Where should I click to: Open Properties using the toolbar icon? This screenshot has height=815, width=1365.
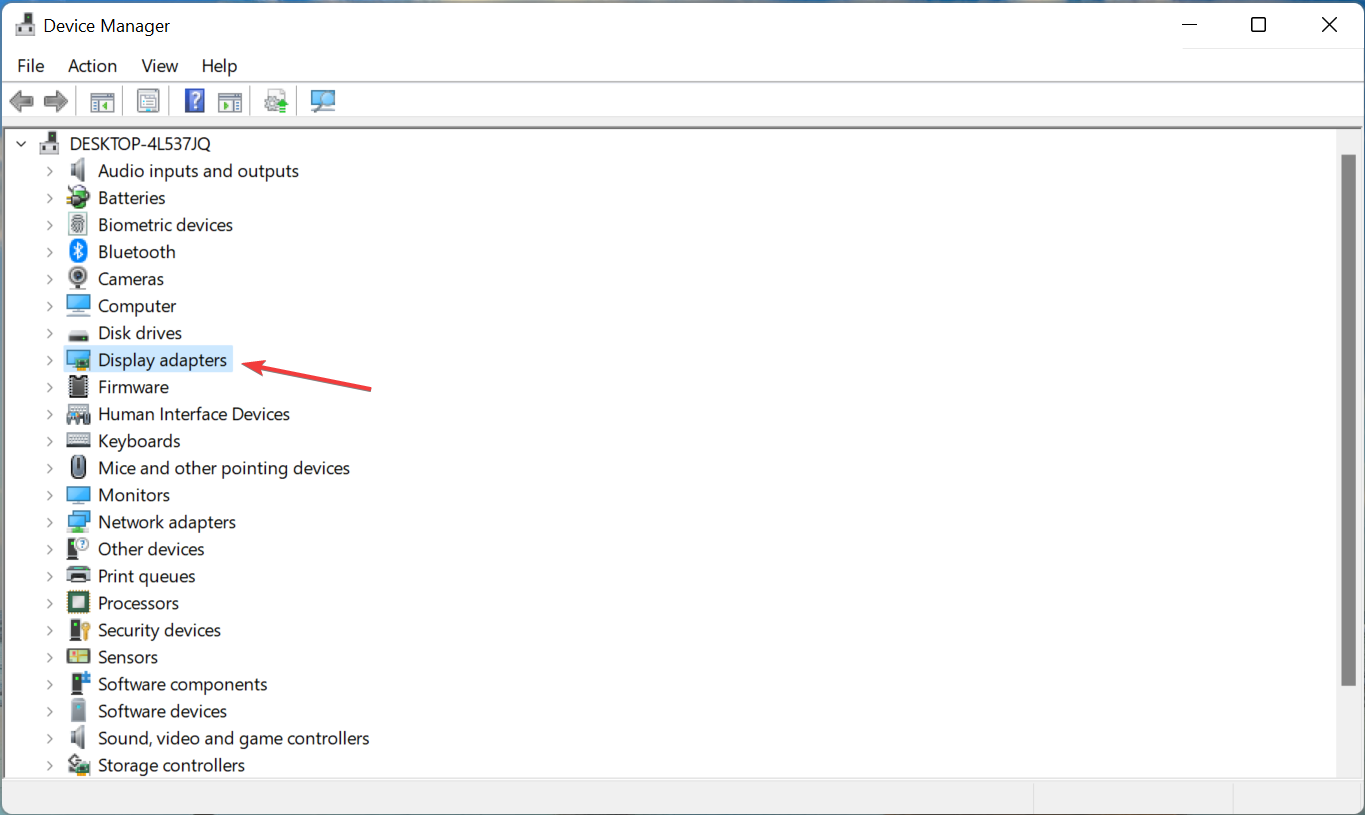[x=147, y=100]
